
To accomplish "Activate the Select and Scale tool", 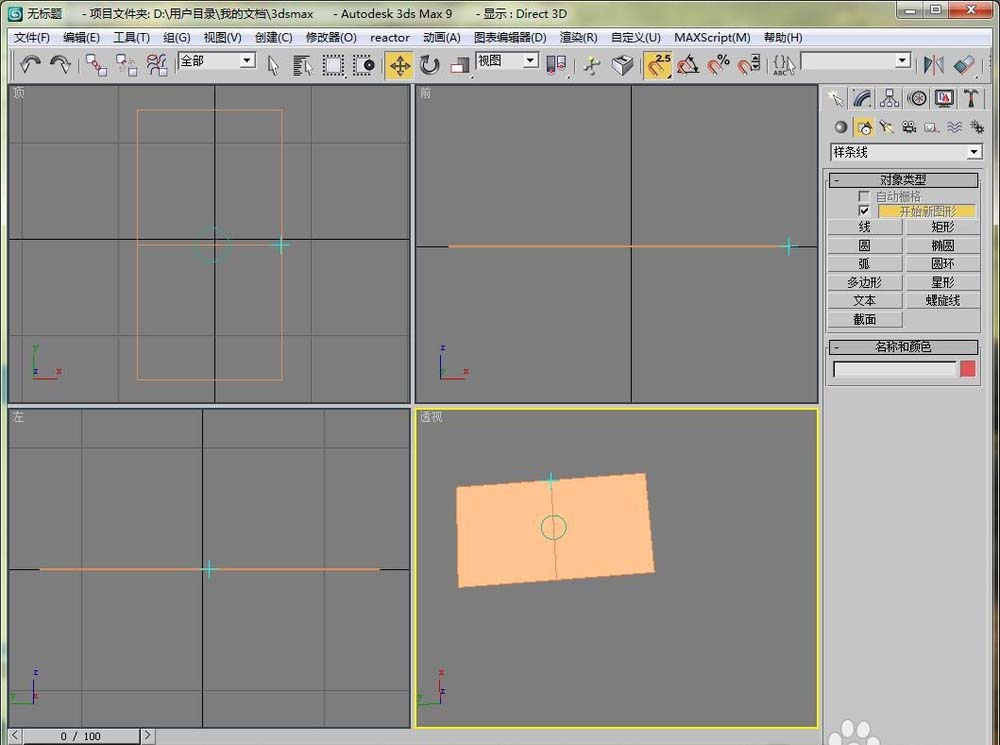I will (460, 65).
